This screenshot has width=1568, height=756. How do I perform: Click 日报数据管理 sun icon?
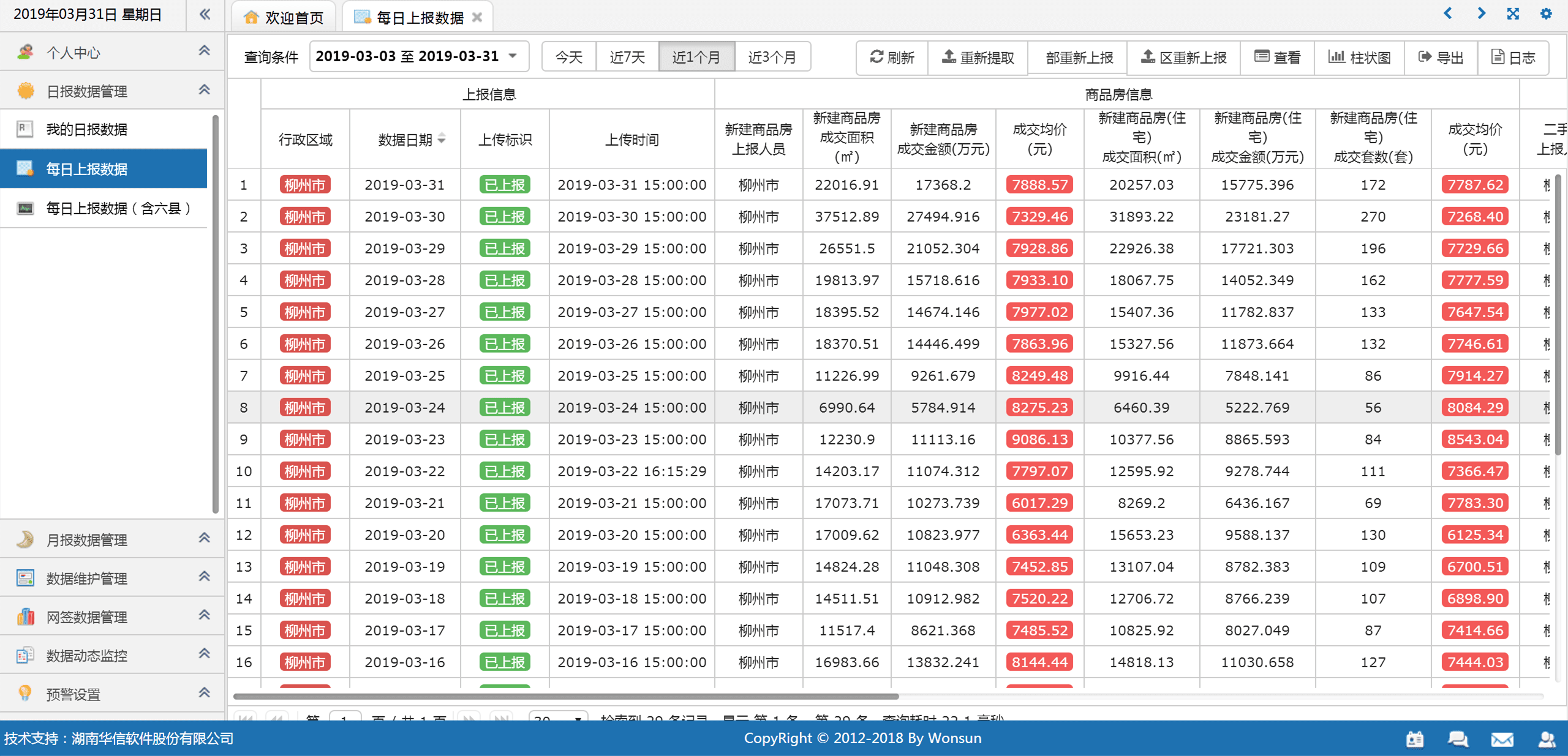pos(25,91)
